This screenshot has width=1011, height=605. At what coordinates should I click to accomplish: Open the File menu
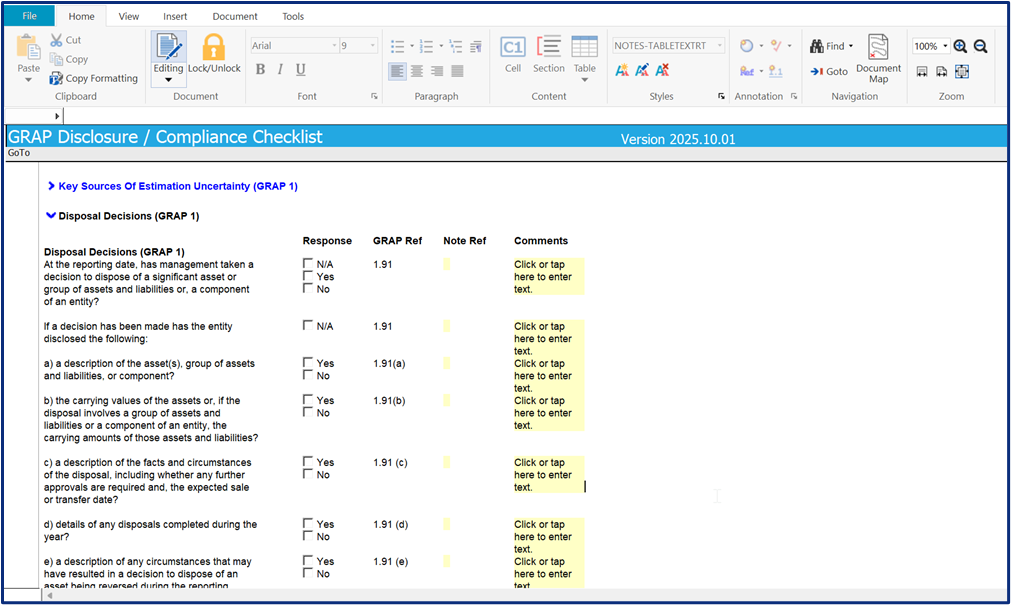tap(29, 16)
